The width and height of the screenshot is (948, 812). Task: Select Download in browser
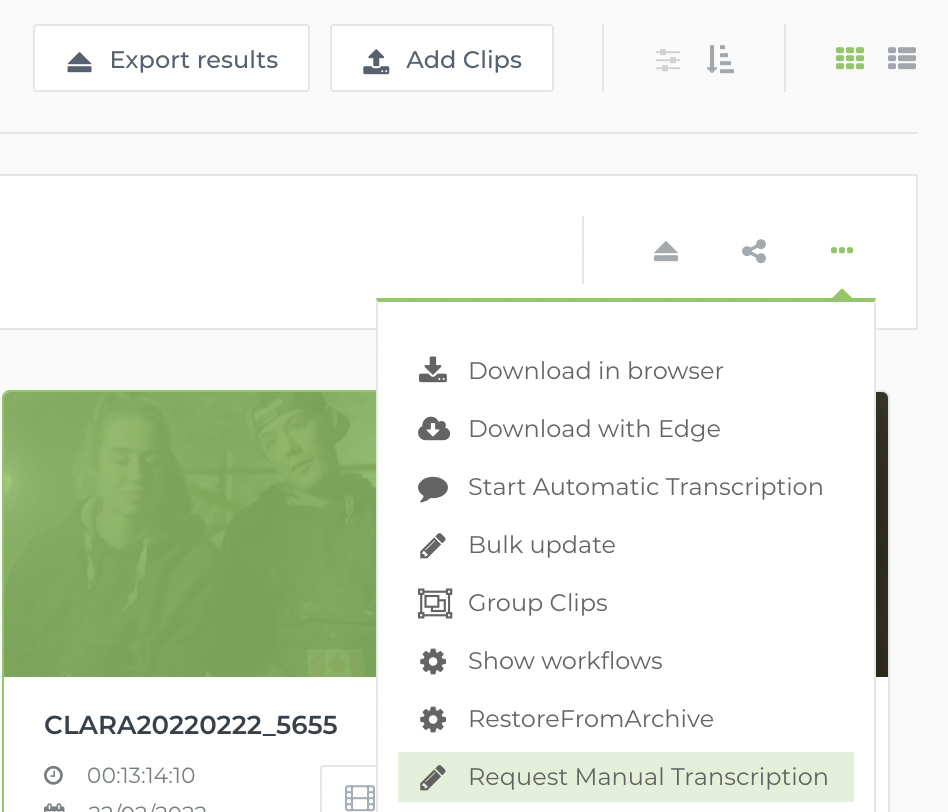pyautogui.click(x=595, y=371)
